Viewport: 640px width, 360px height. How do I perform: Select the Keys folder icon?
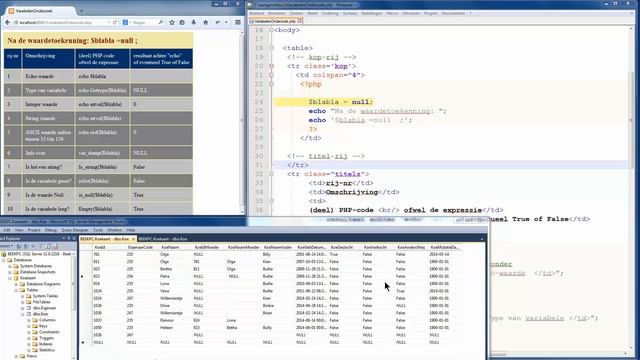[35, 326]
